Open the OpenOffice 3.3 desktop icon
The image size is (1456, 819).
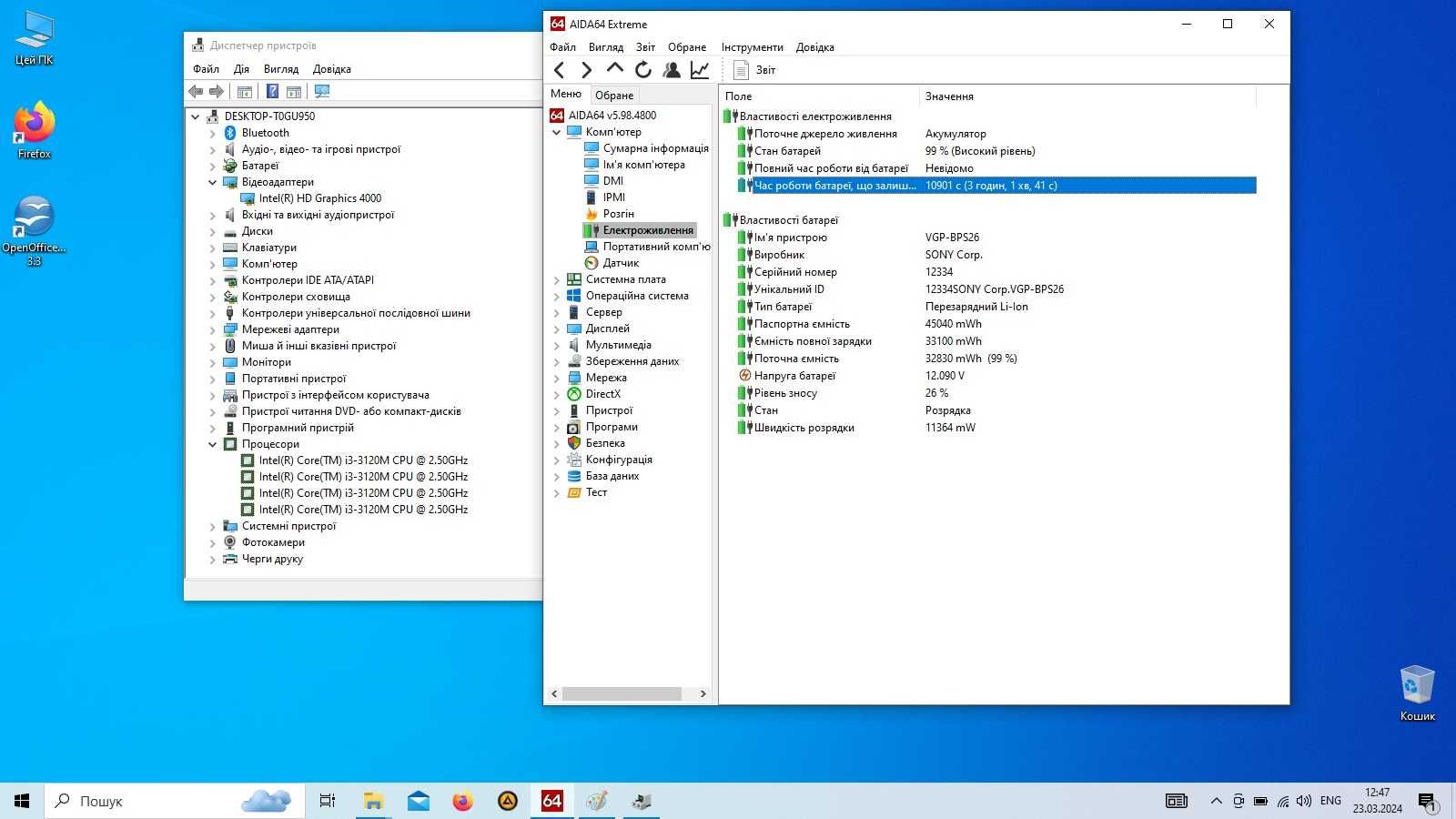click(x=35, y=230)
